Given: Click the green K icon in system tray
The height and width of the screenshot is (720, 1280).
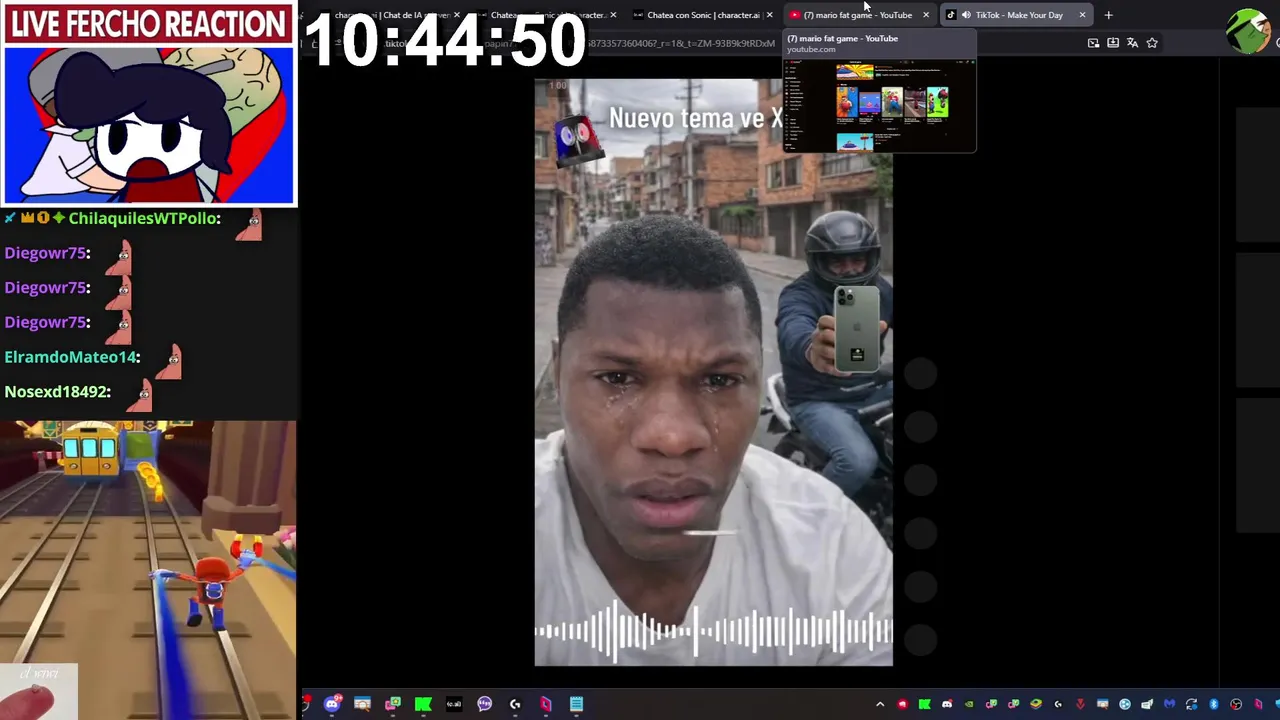Looking at the screenshot, I should tap(924, 704).
